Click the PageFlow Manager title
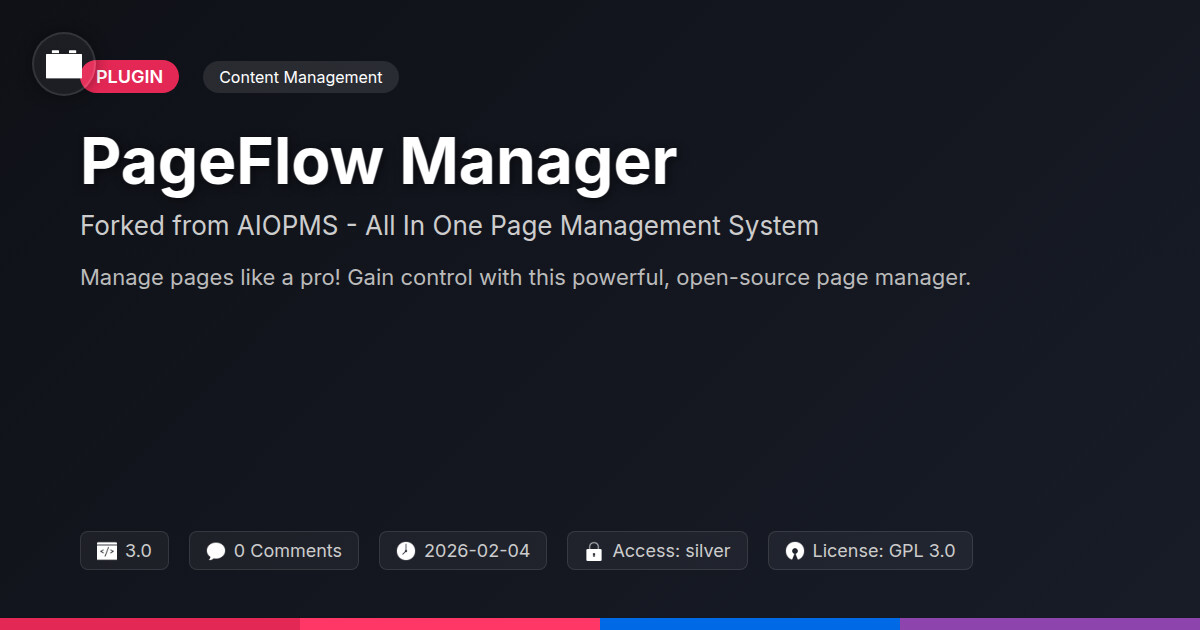Viewport: 1200px width, 630px height. pos(378,161)
